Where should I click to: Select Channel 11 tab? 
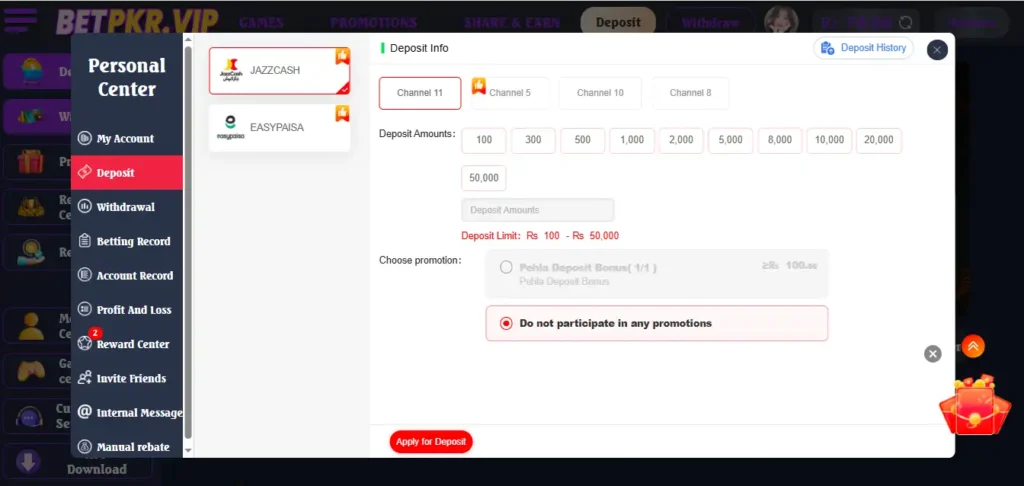(x=420, y=93)
